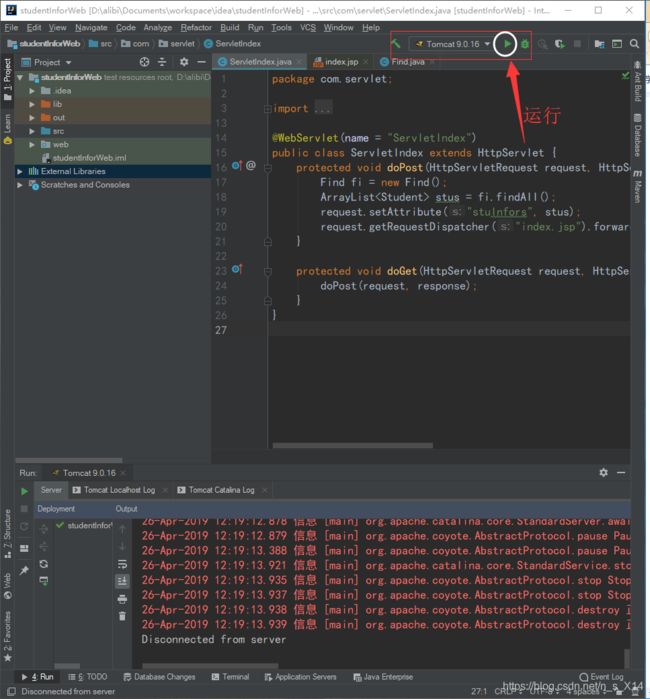Fold the import block at line 3
The height and width of the screenshot is (699, 650).
click(267, 109)
